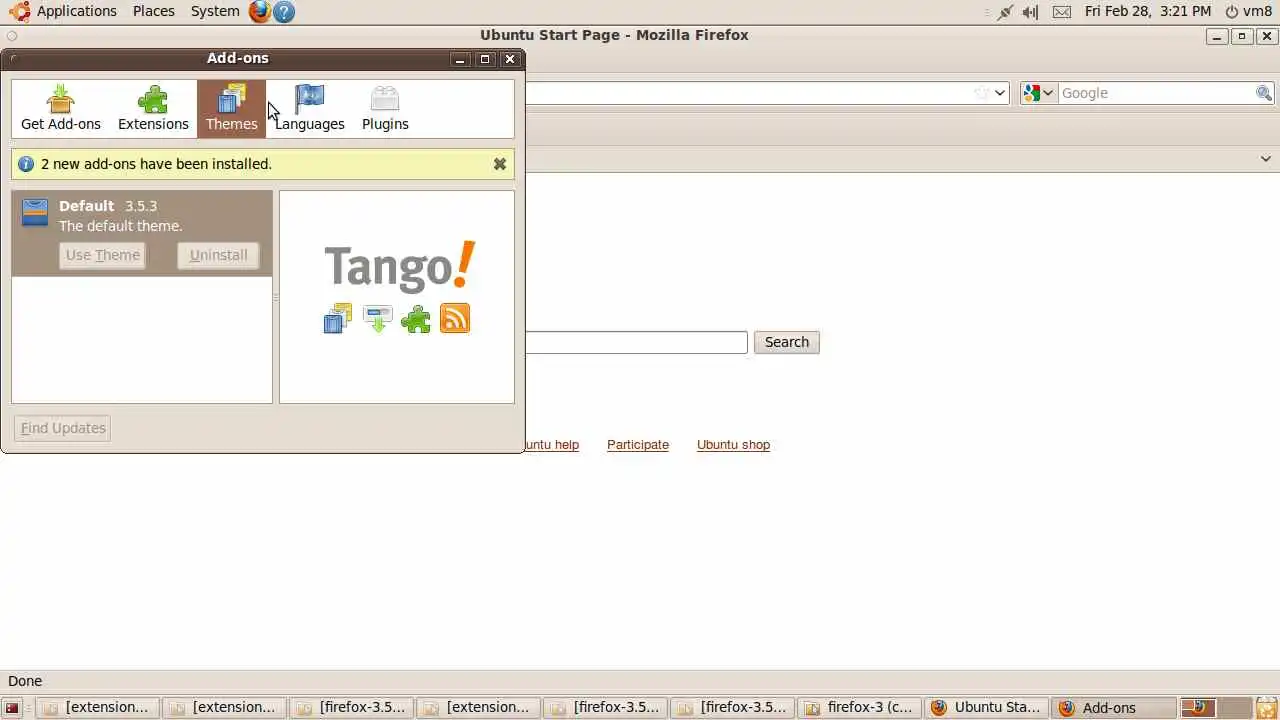The image size is (1280, 720).
Task: Click the Show Desktop icon in bottom panel
Action: 11,708
